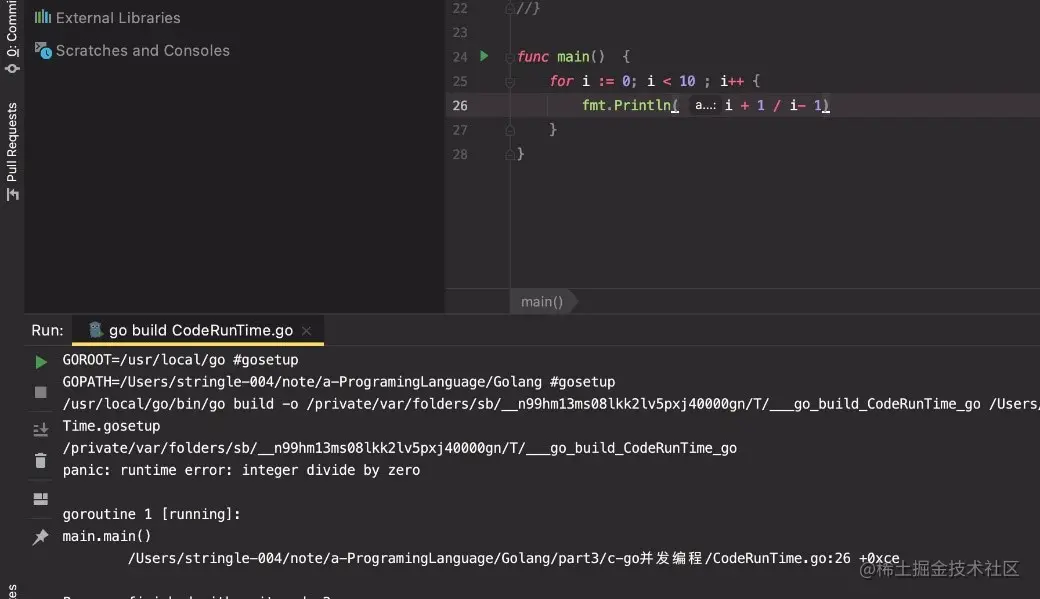Click the GOROOT=/usr/local/go output line

[180, 360]
